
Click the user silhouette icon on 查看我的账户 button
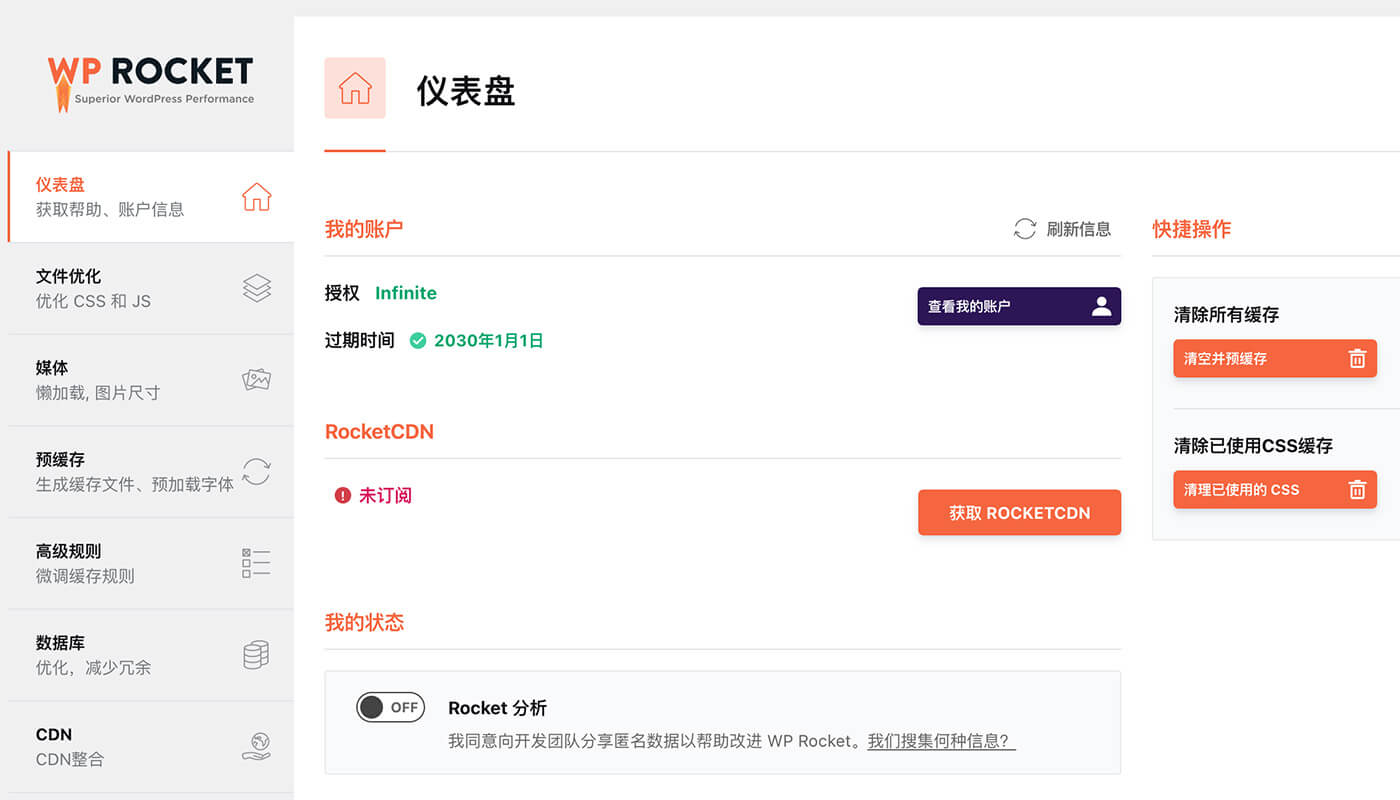(1101, 306)
